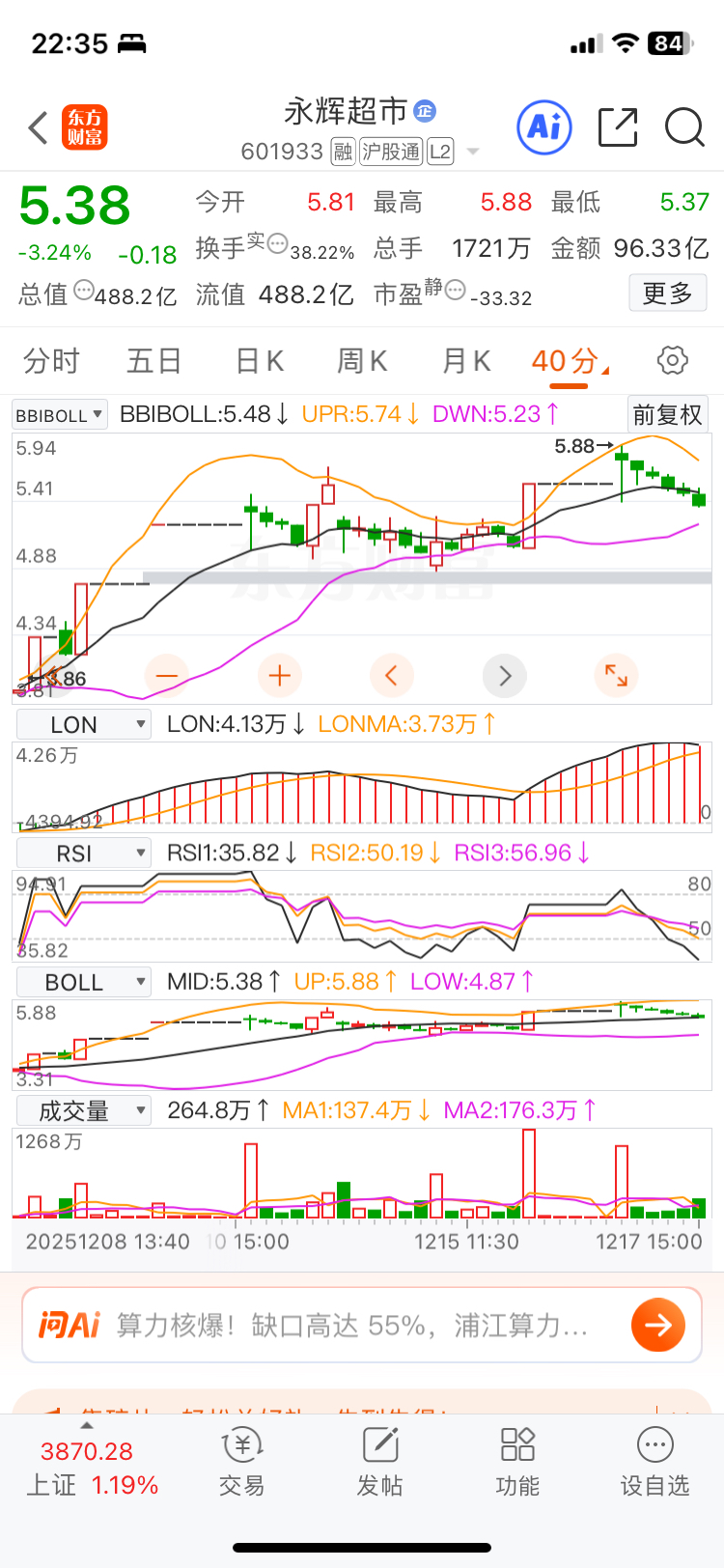Switch to 日K tab
The width and height of the screenshot is (724, 1568).
tap(259, 361)
